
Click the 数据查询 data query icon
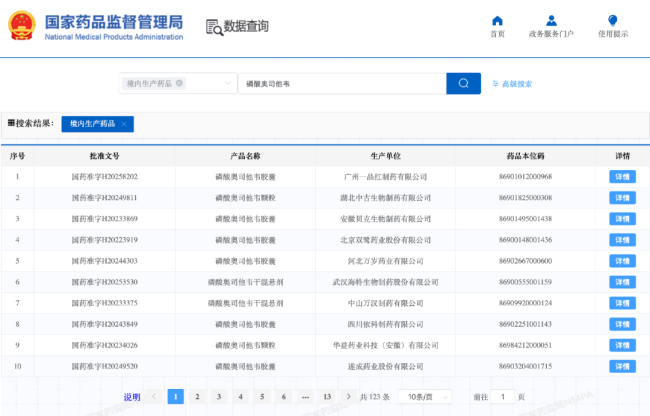click(214, 27)
